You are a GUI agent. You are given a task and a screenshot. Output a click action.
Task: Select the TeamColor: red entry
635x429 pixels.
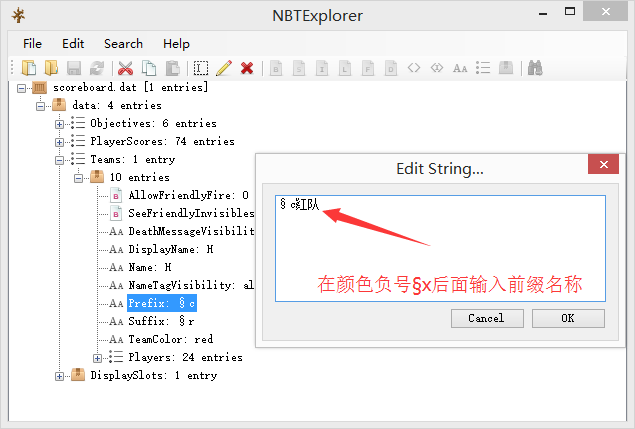tap(170, 340)
